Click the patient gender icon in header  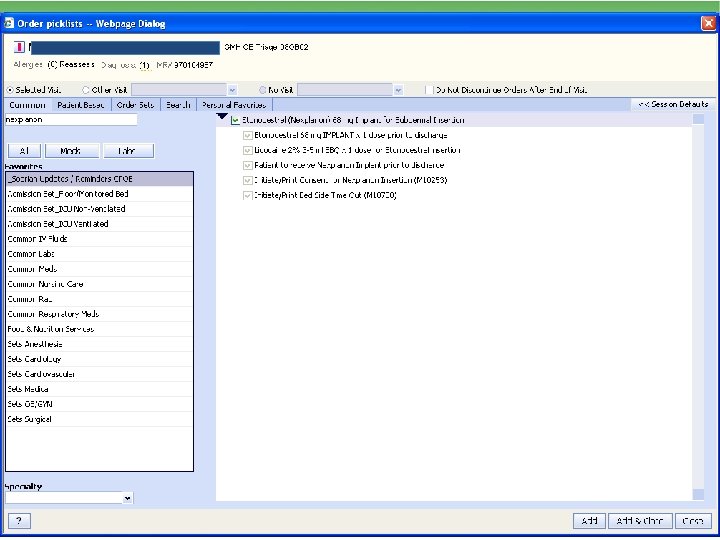click(19, 47)
